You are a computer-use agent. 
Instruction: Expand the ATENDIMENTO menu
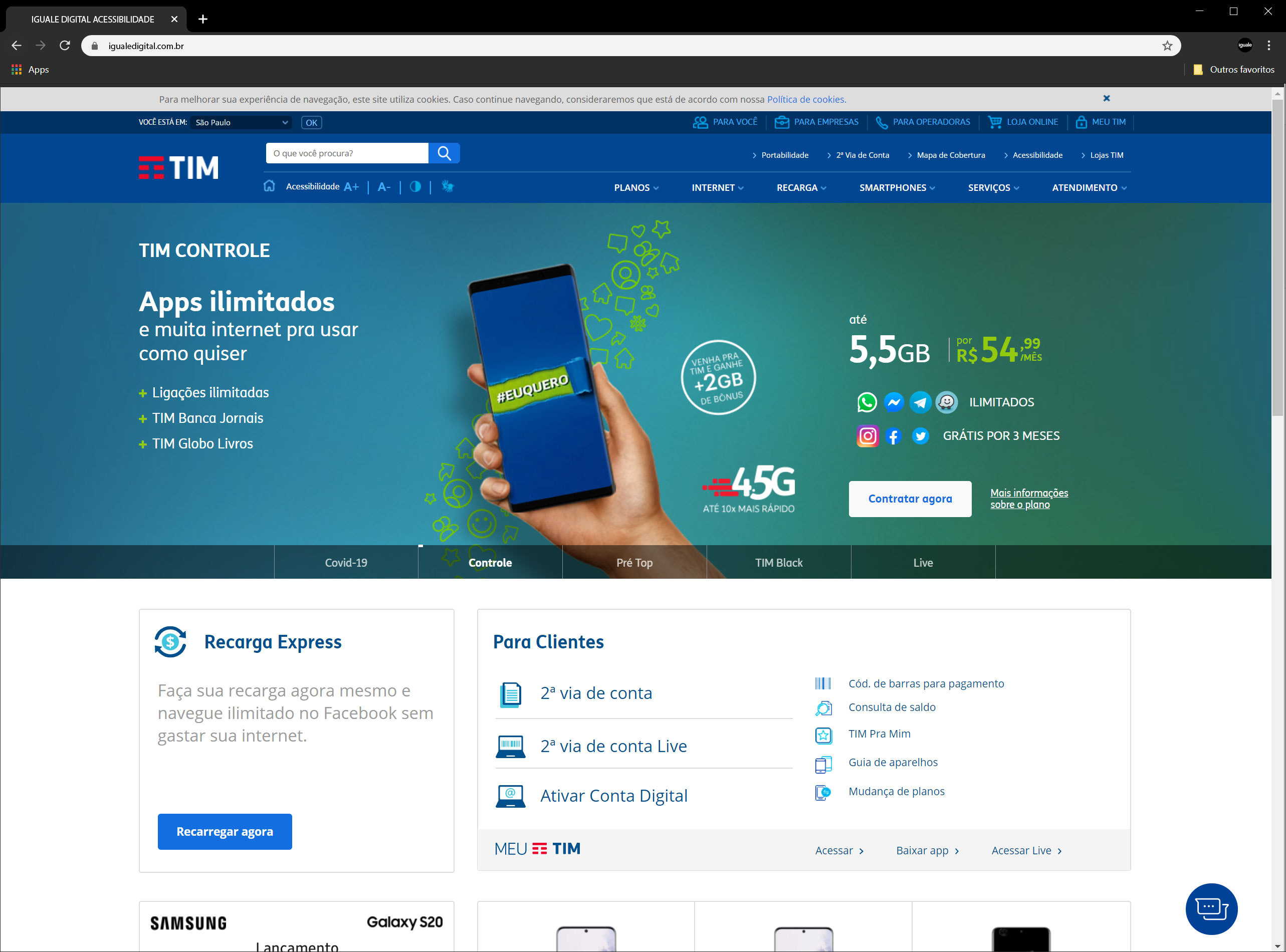click(x=1089, y=188)
